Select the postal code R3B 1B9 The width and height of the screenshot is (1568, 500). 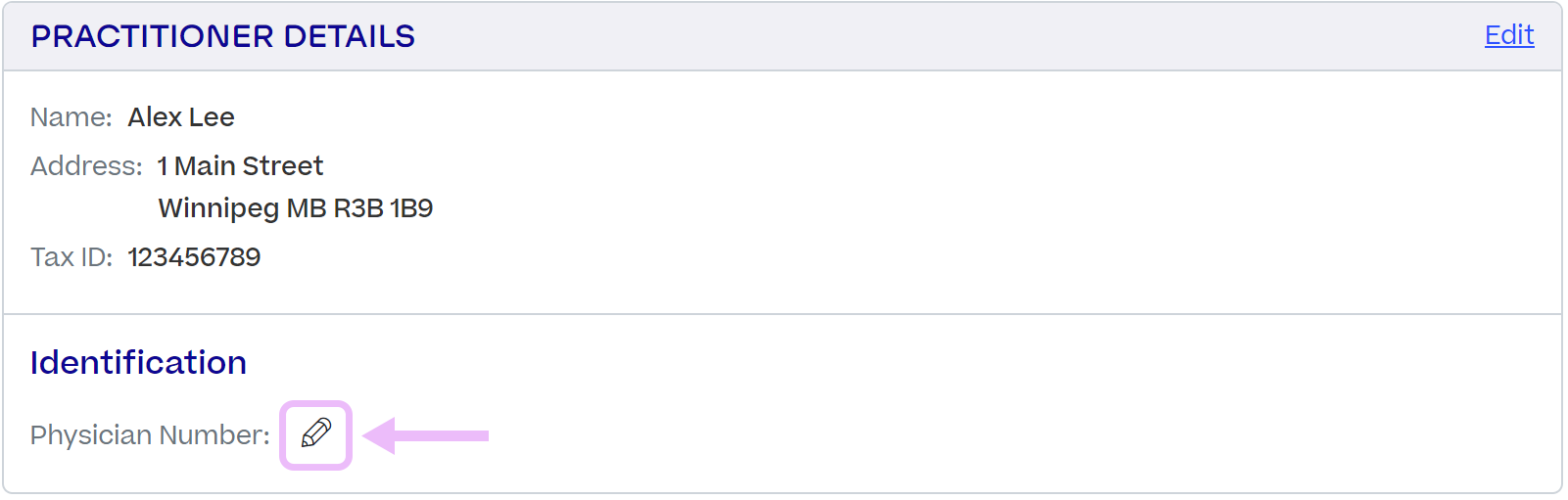(384, 208)
